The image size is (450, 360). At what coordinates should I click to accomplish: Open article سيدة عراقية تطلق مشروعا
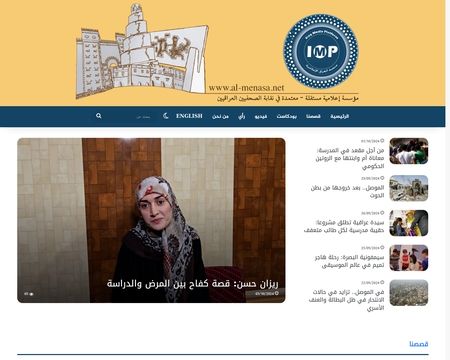coord(344,226)
